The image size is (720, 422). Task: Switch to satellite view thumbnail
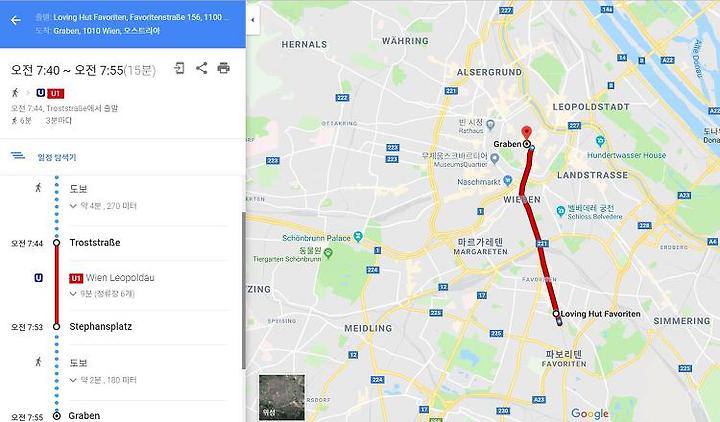click(281, 397)
